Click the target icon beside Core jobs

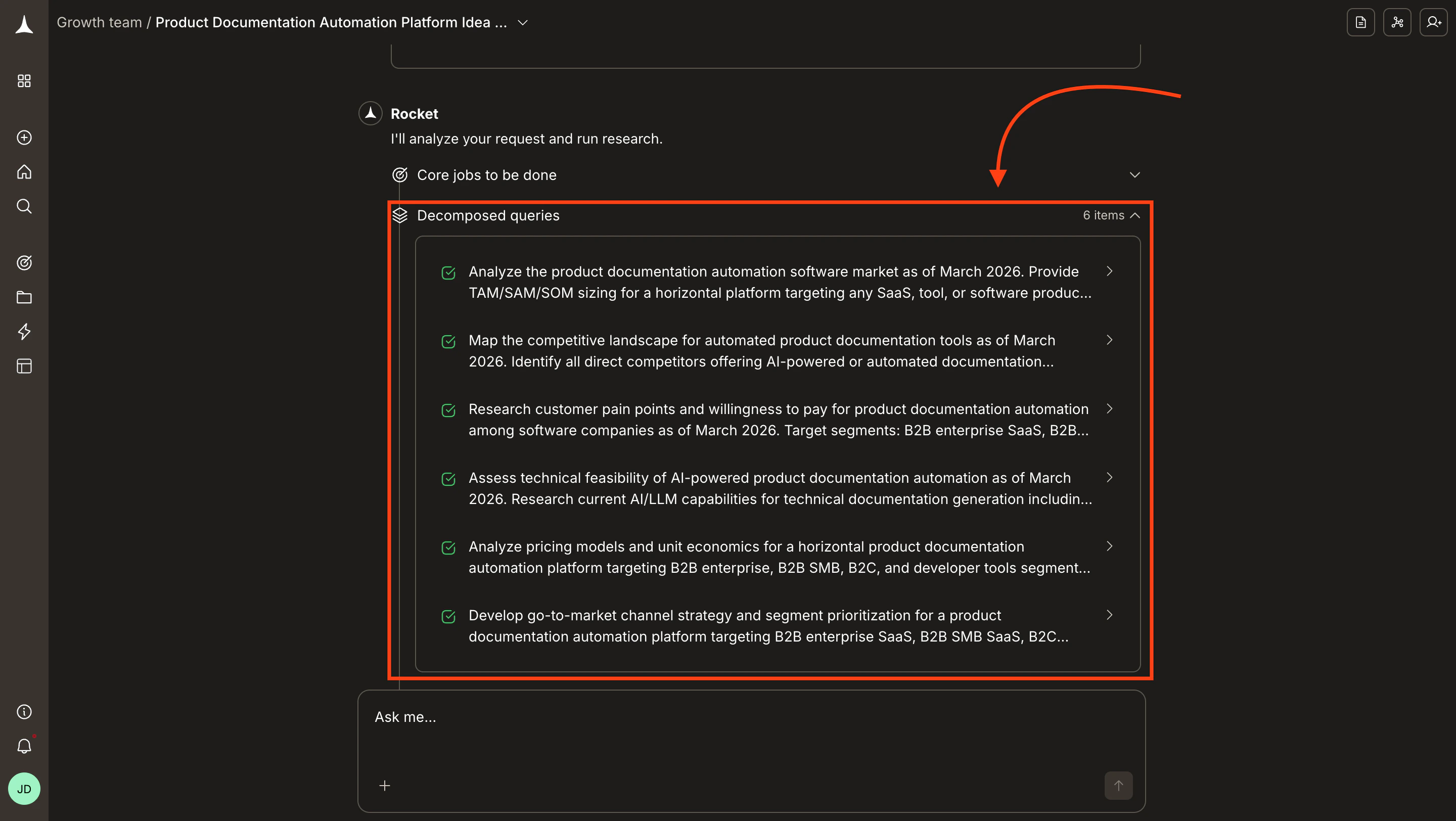coord(399,175)
